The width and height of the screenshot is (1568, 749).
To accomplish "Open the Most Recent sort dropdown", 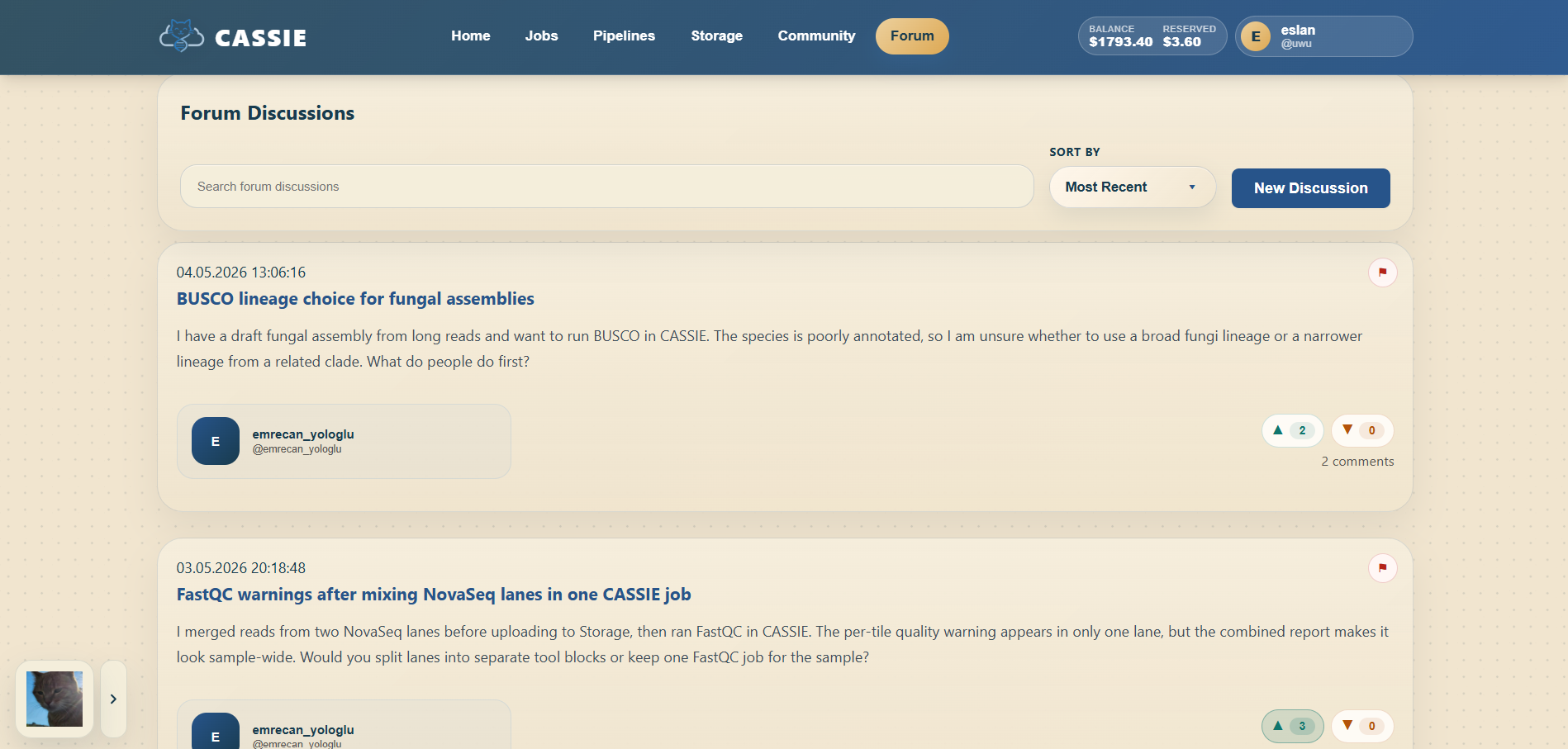I will click(x=1132, y=187).
